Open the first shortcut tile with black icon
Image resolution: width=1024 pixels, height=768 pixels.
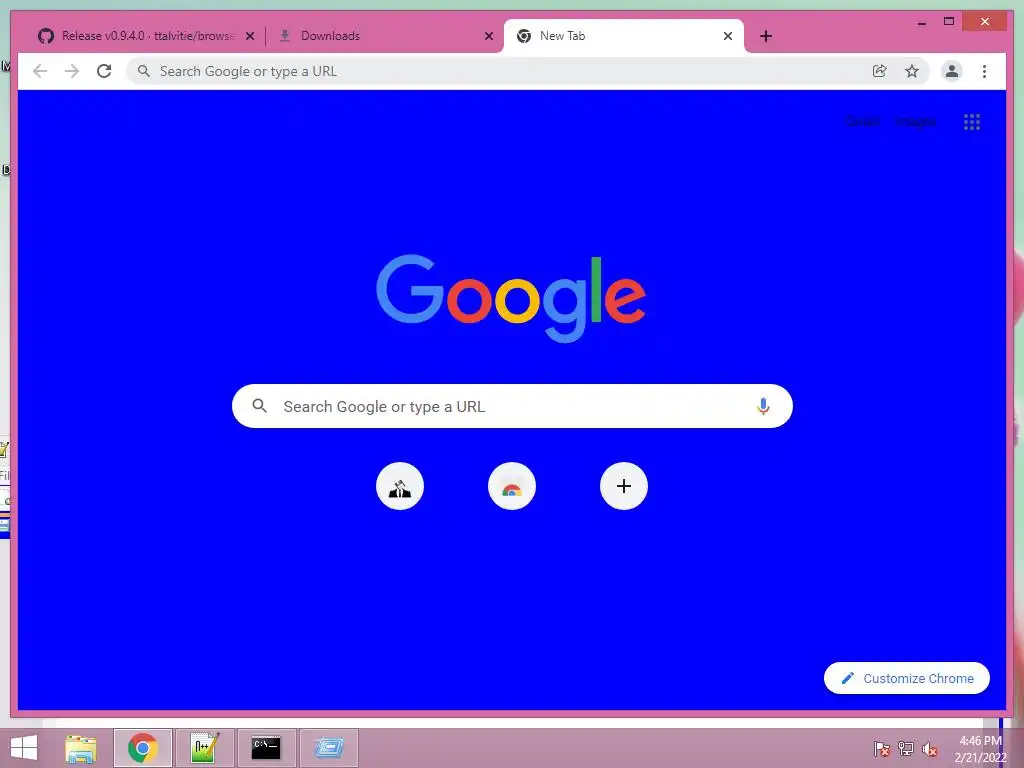pyautogui.click(x=400, y=486)
